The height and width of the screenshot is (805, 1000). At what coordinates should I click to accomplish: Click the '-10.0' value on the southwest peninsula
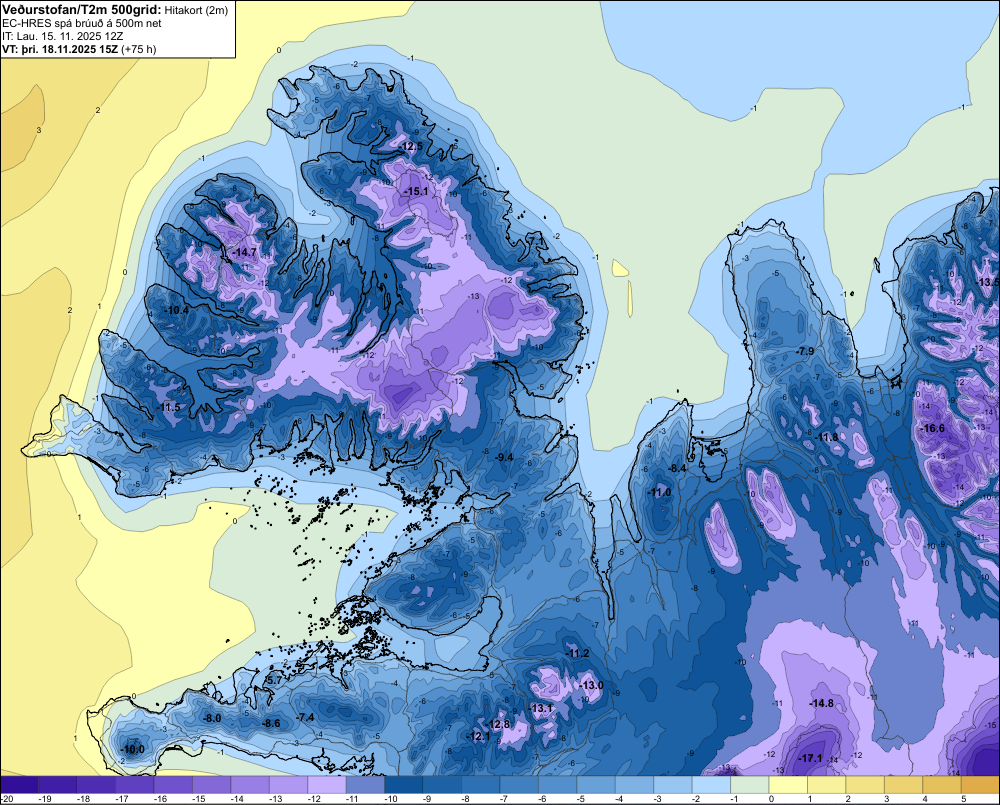[x=133, y=749]
